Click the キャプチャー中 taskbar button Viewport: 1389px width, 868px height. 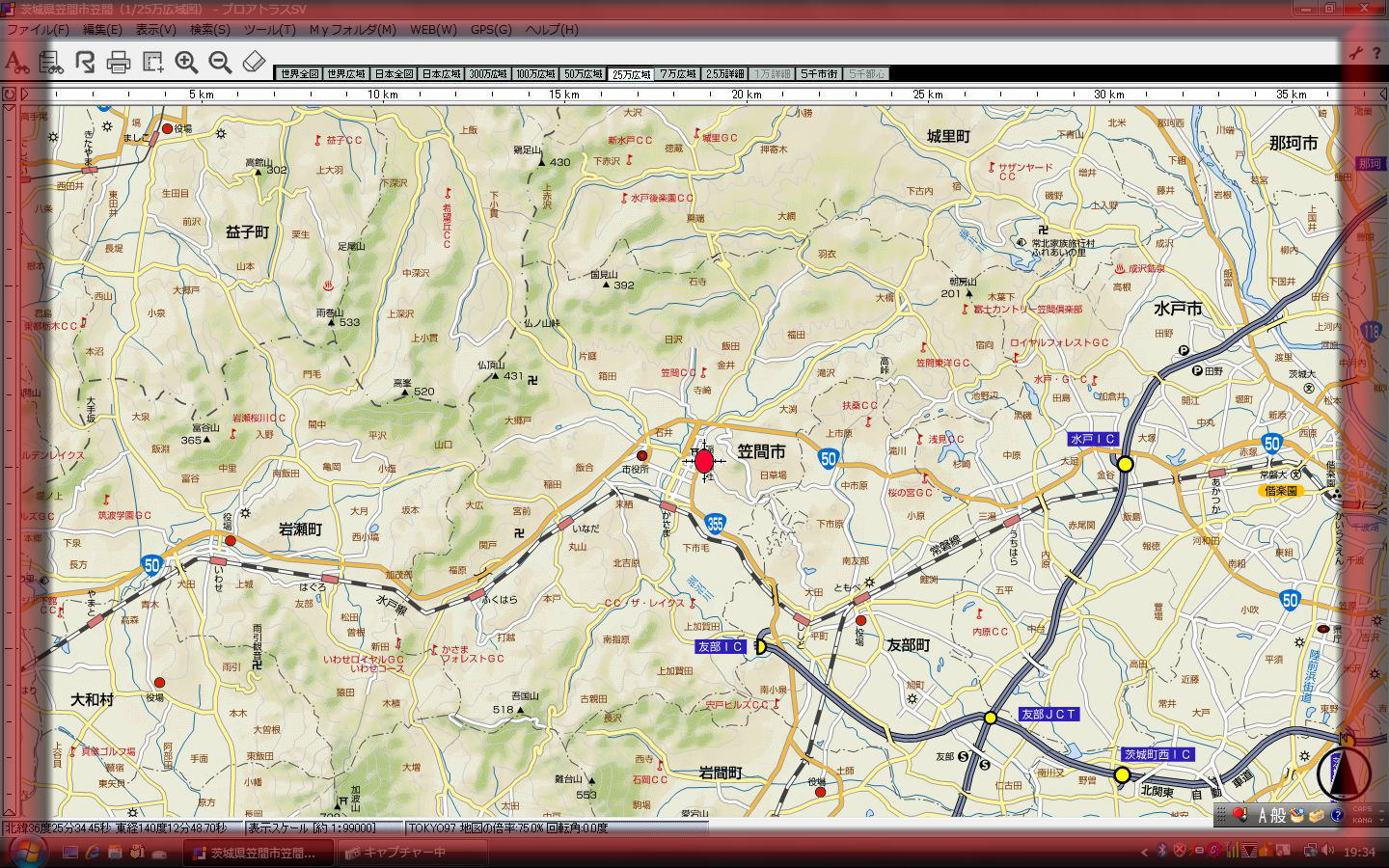point(395,853)
